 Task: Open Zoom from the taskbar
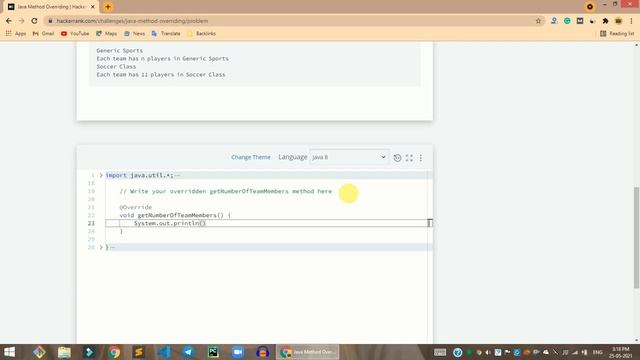(238, 352)
